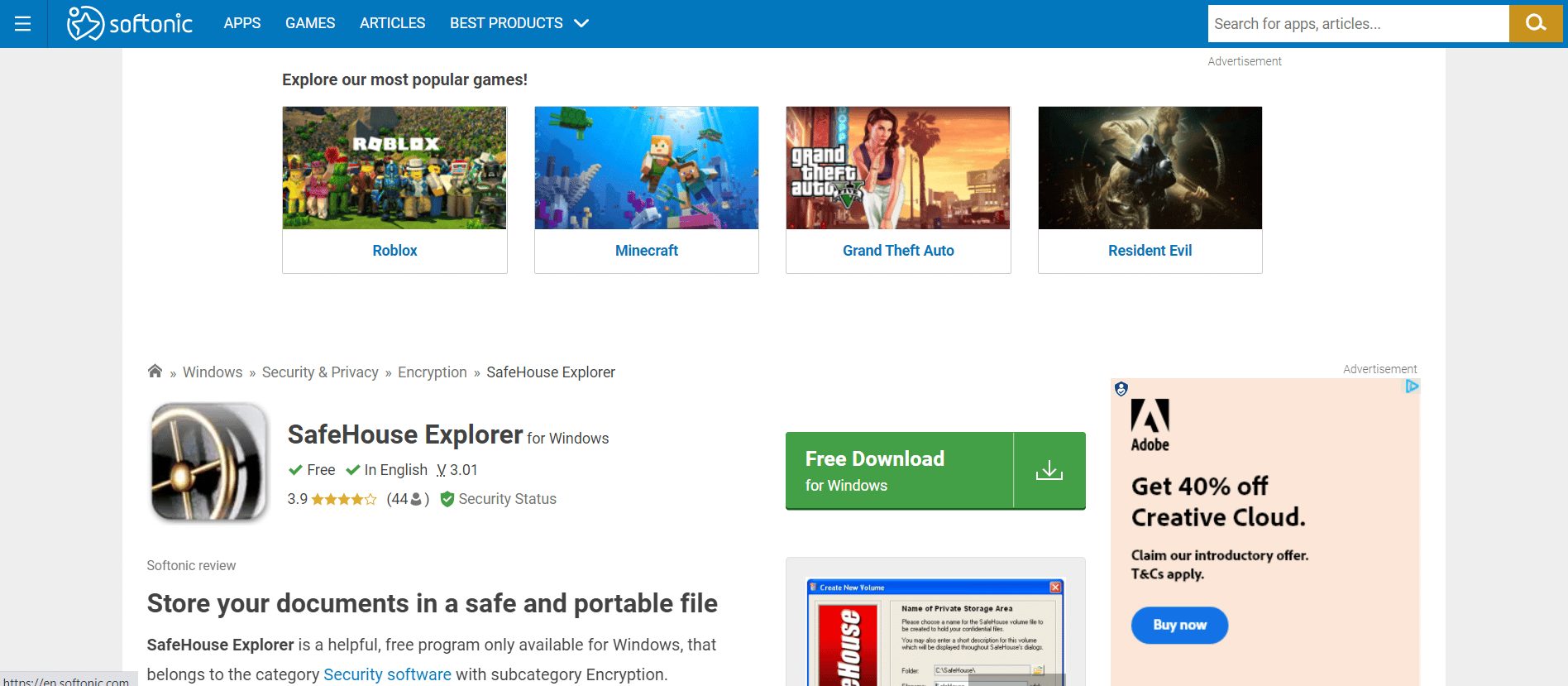This screenshot has height=686, width=1568.
Task: Open the Resident Evil thumbnail
Action: (x=1150, y=168)
